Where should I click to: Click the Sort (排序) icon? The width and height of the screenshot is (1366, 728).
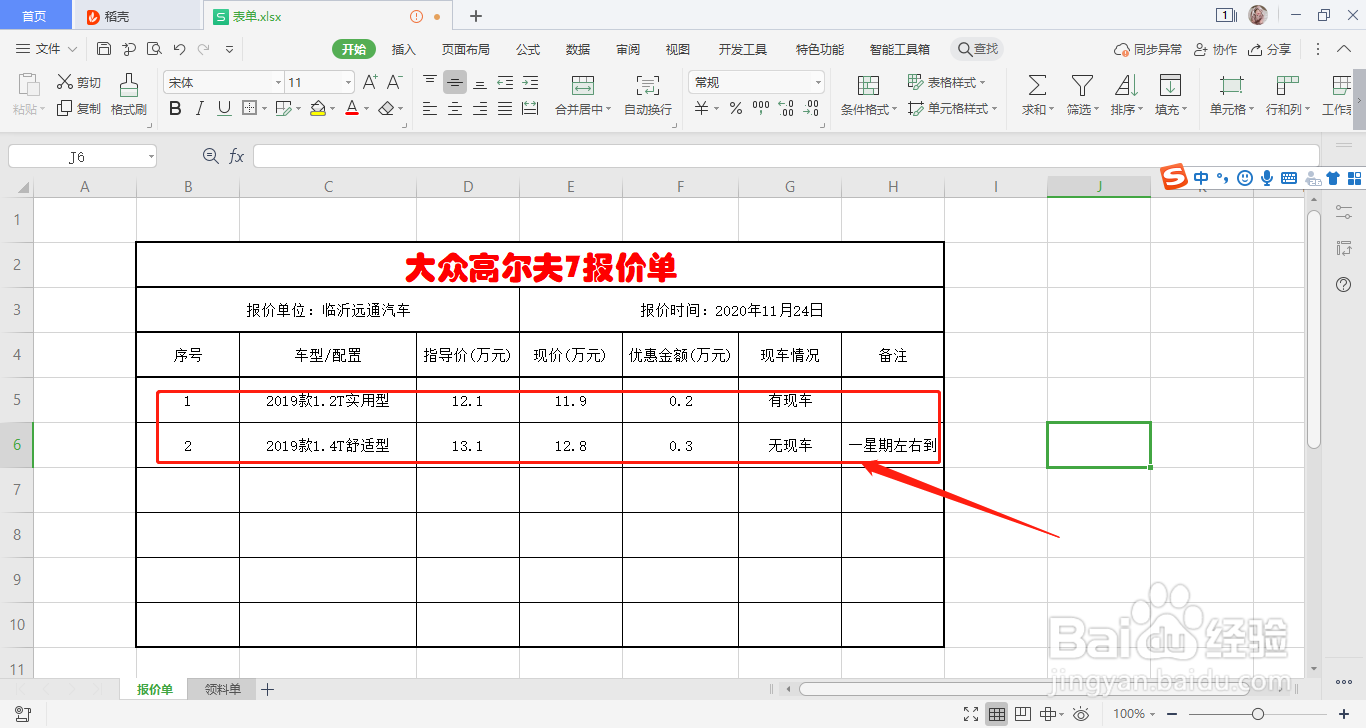(x=1126, y=85)
